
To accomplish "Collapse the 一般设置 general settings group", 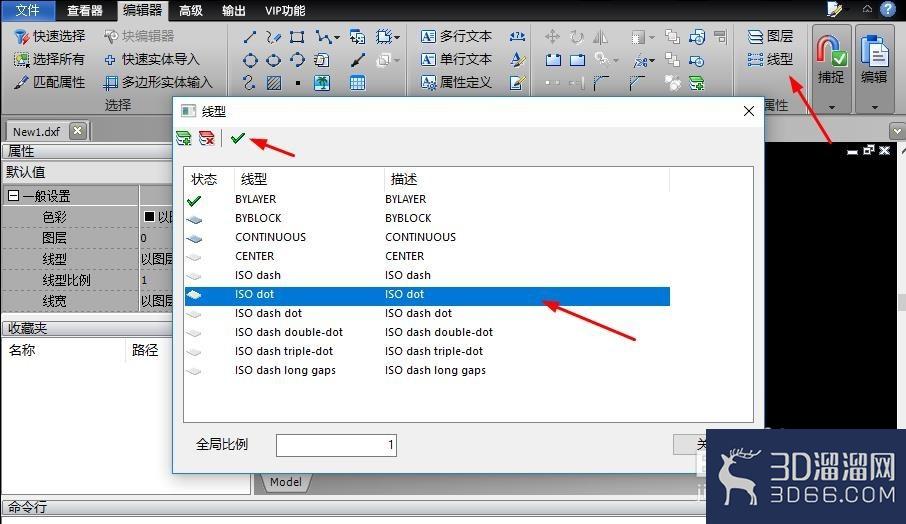I will coord(13,196).
